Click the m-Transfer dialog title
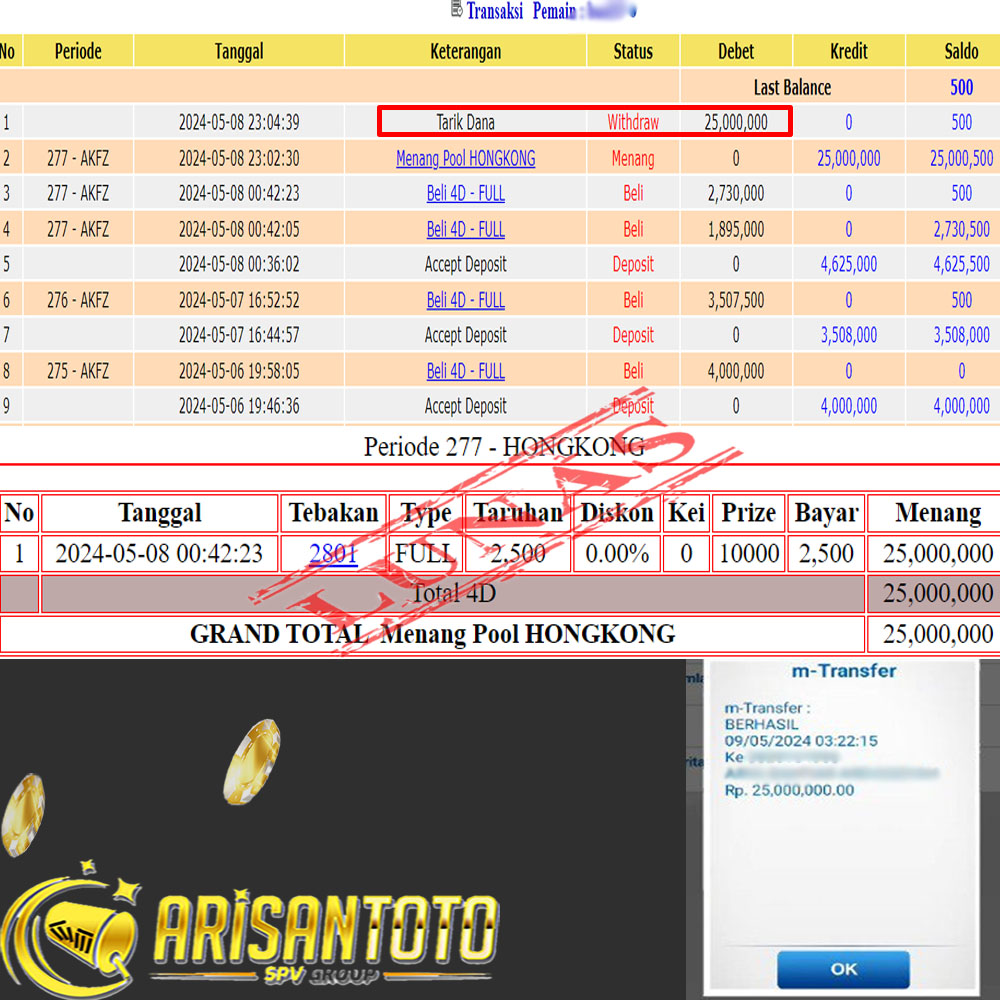Image resolution: width=1000 pixels, height=1000 pixels. [843, 671]
